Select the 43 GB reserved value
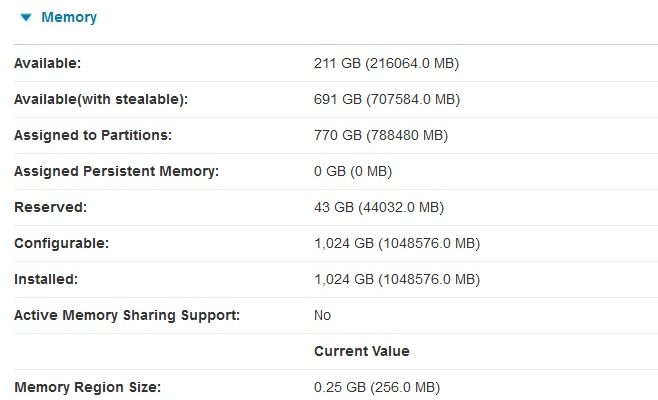Viewport: 658px width, 400px height. 379,207
